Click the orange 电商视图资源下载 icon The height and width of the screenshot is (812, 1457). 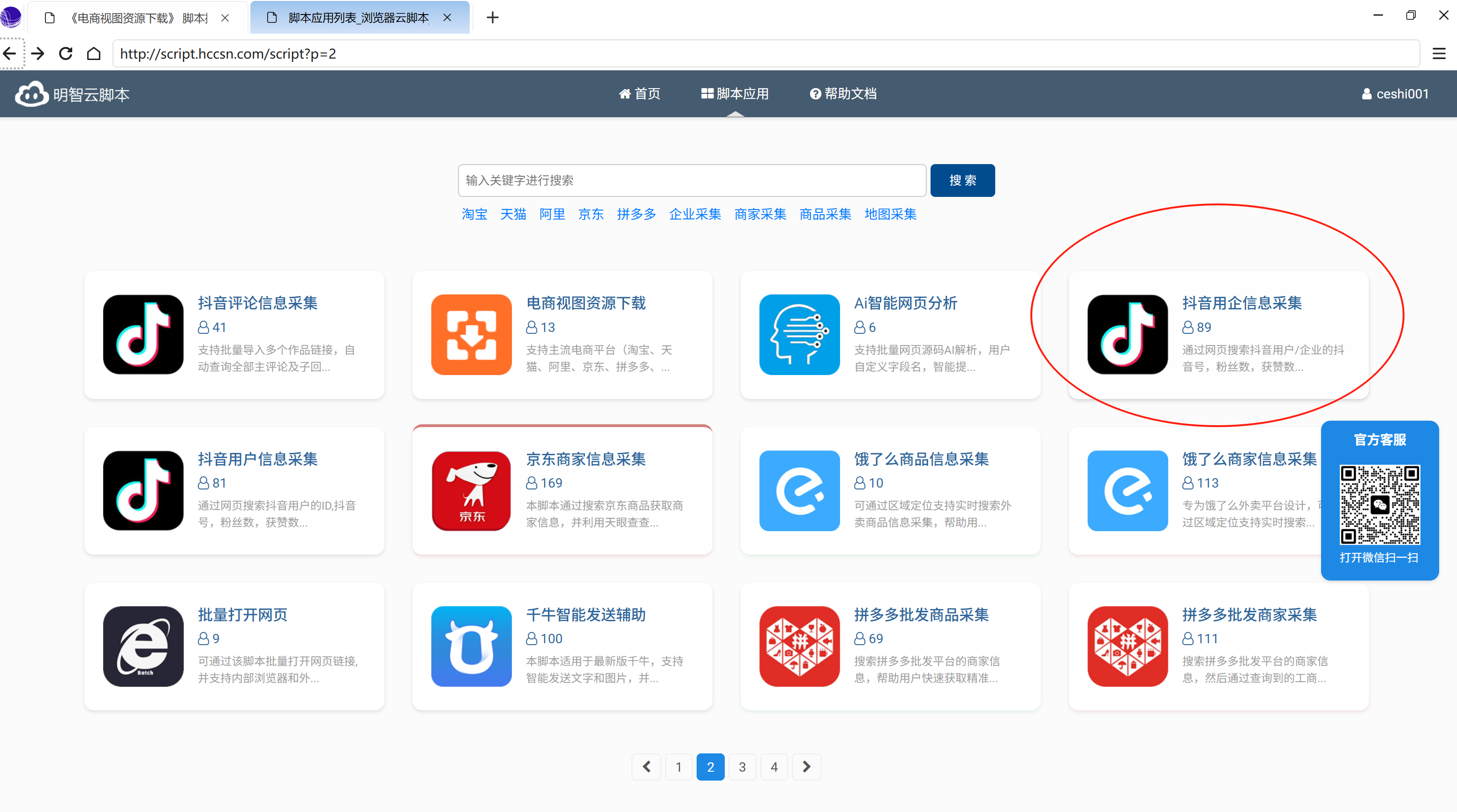pyautogui.click(x=471, y=334)
